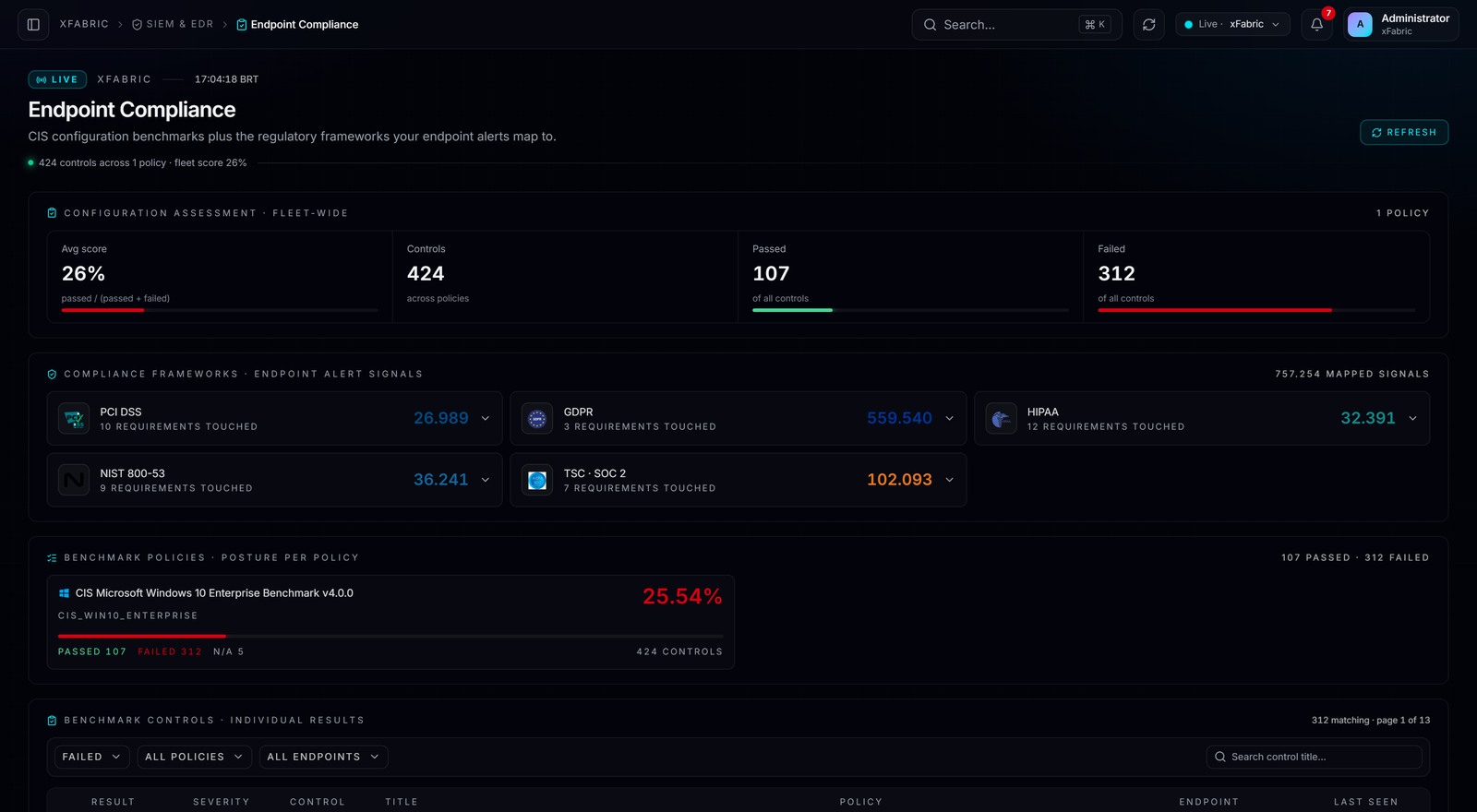
Task: Click the CIS benchmark red posture bar
Action: coord(142,637)
